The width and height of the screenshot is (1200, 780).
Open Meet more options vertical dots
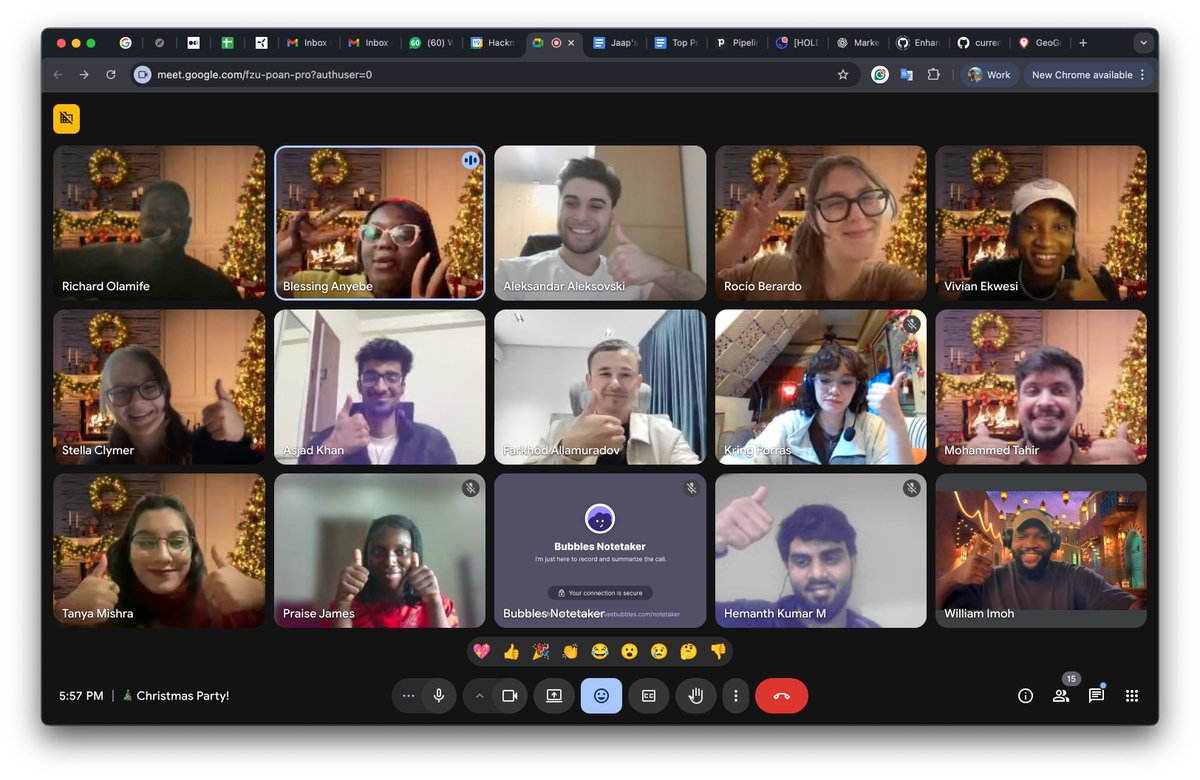point(736,696)
